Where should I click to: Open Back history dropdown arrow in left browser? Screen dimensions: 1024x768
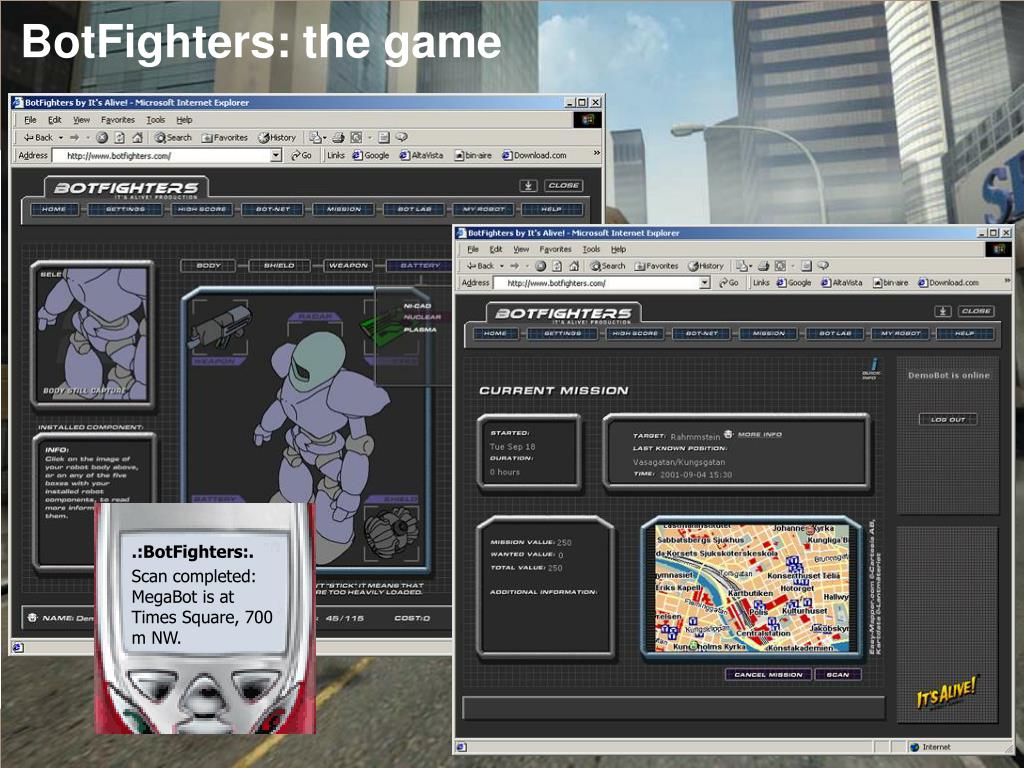pos(61,138)
